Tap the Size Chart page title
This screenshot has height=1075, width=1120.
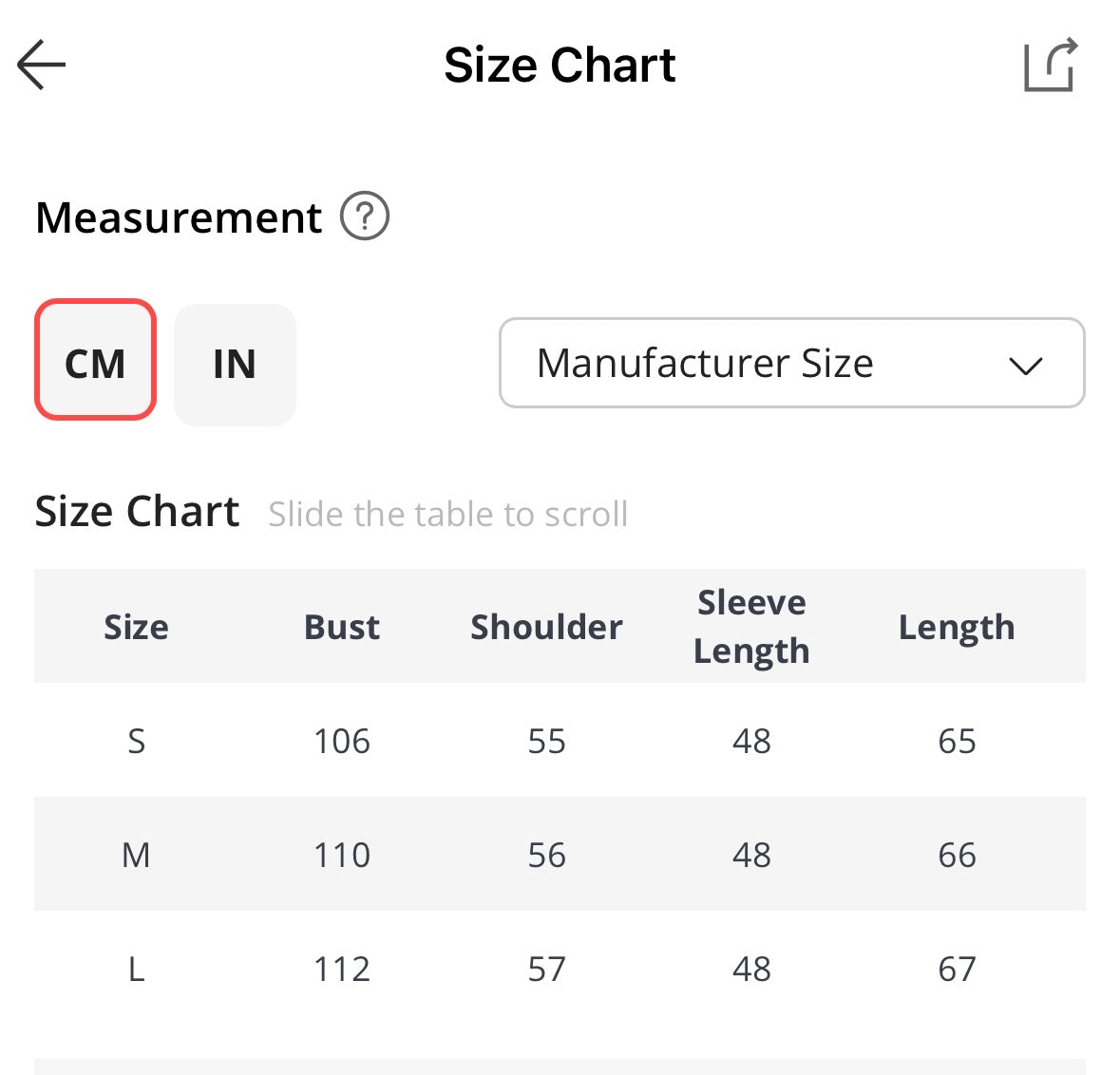click(x=560, y=65)
